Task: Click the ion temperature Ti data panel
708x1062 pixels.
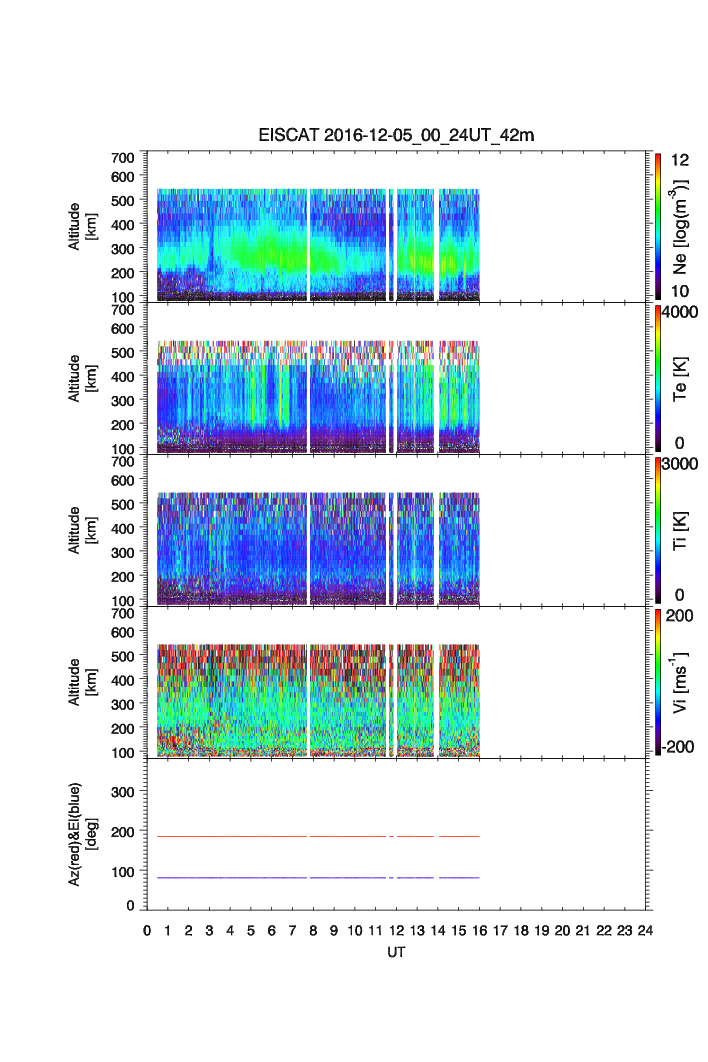Action: (x=396, y=530)
